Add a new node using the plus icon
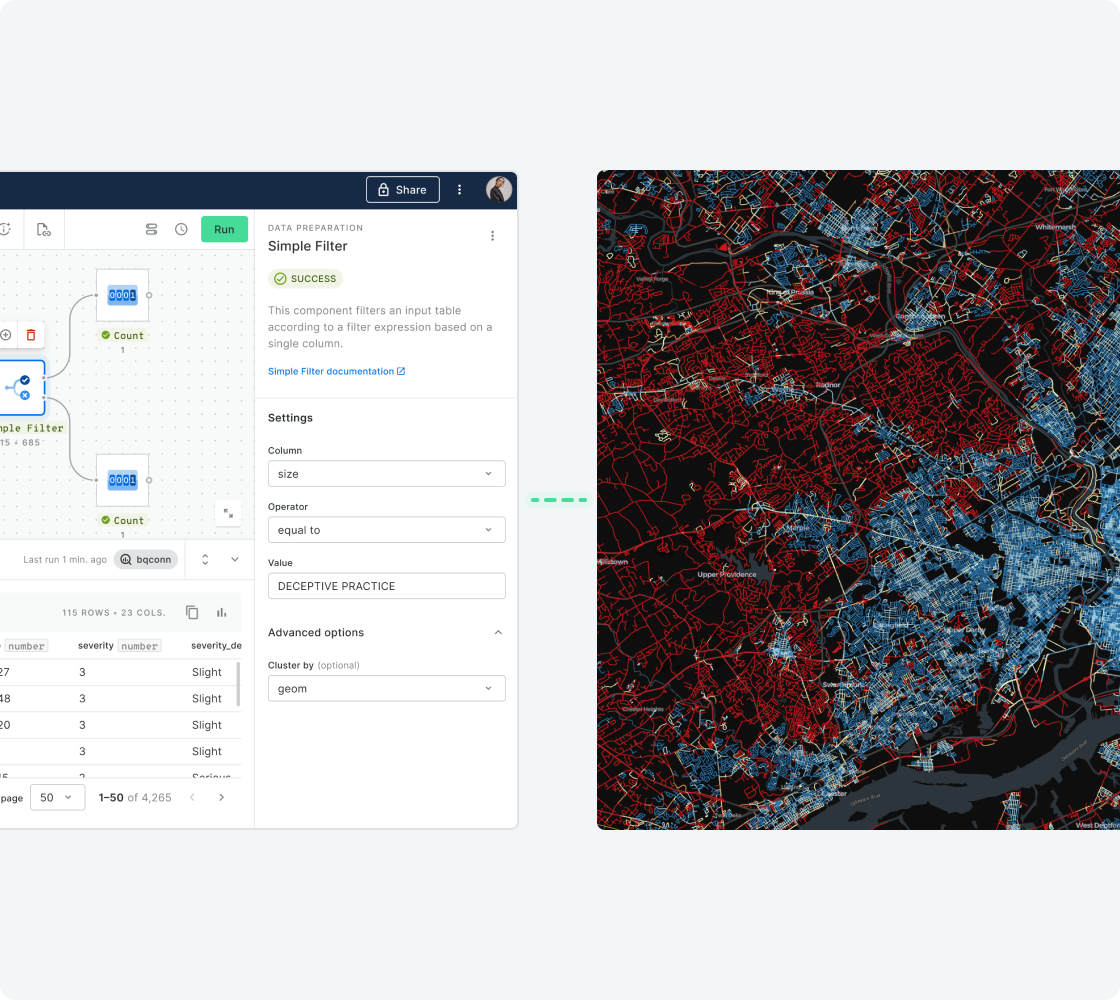The width and height of the screenshot is (1120, 1000). (8, 334)
